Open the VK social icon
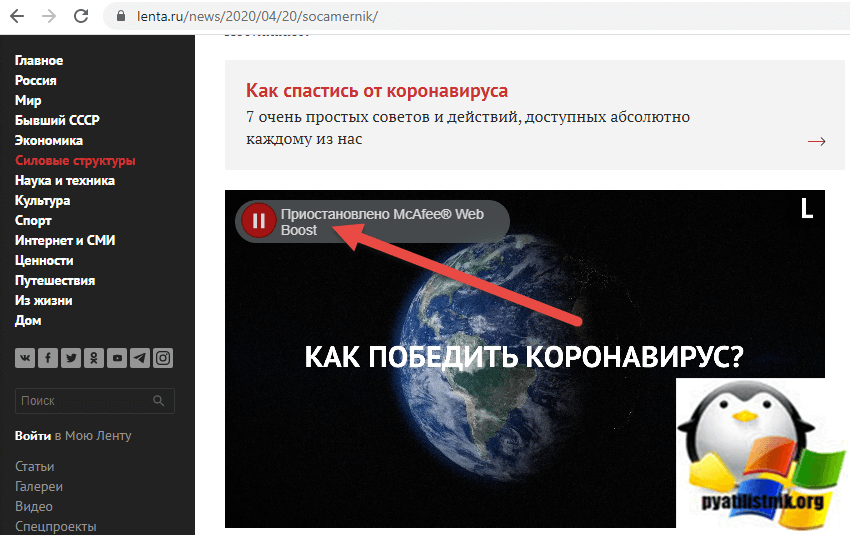The height and width of the screenshot is (535, 850). click(24, 357)
